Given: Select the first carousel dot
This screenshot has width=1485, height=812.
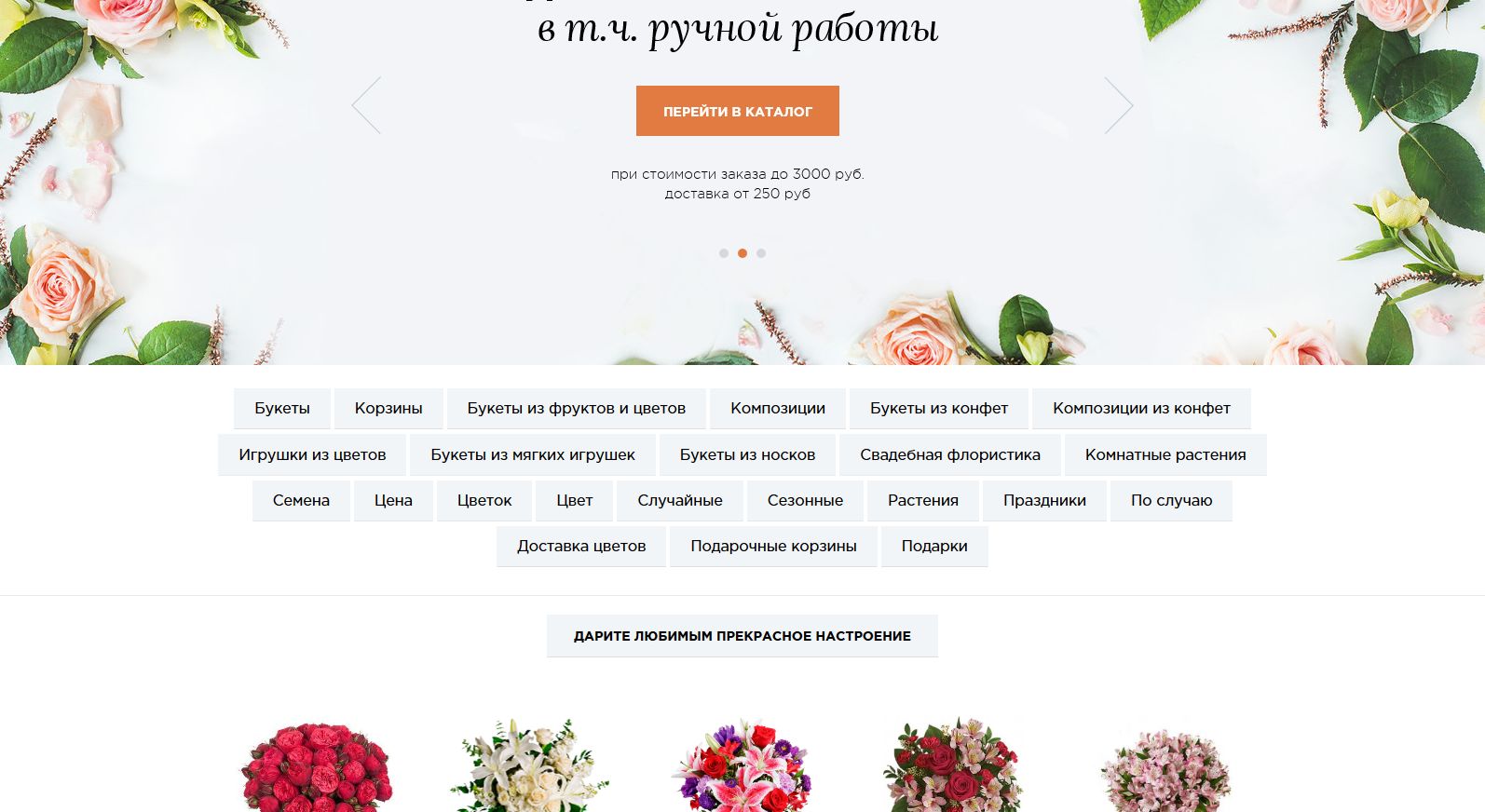Looking at the screenshot, I should [724, 253].
